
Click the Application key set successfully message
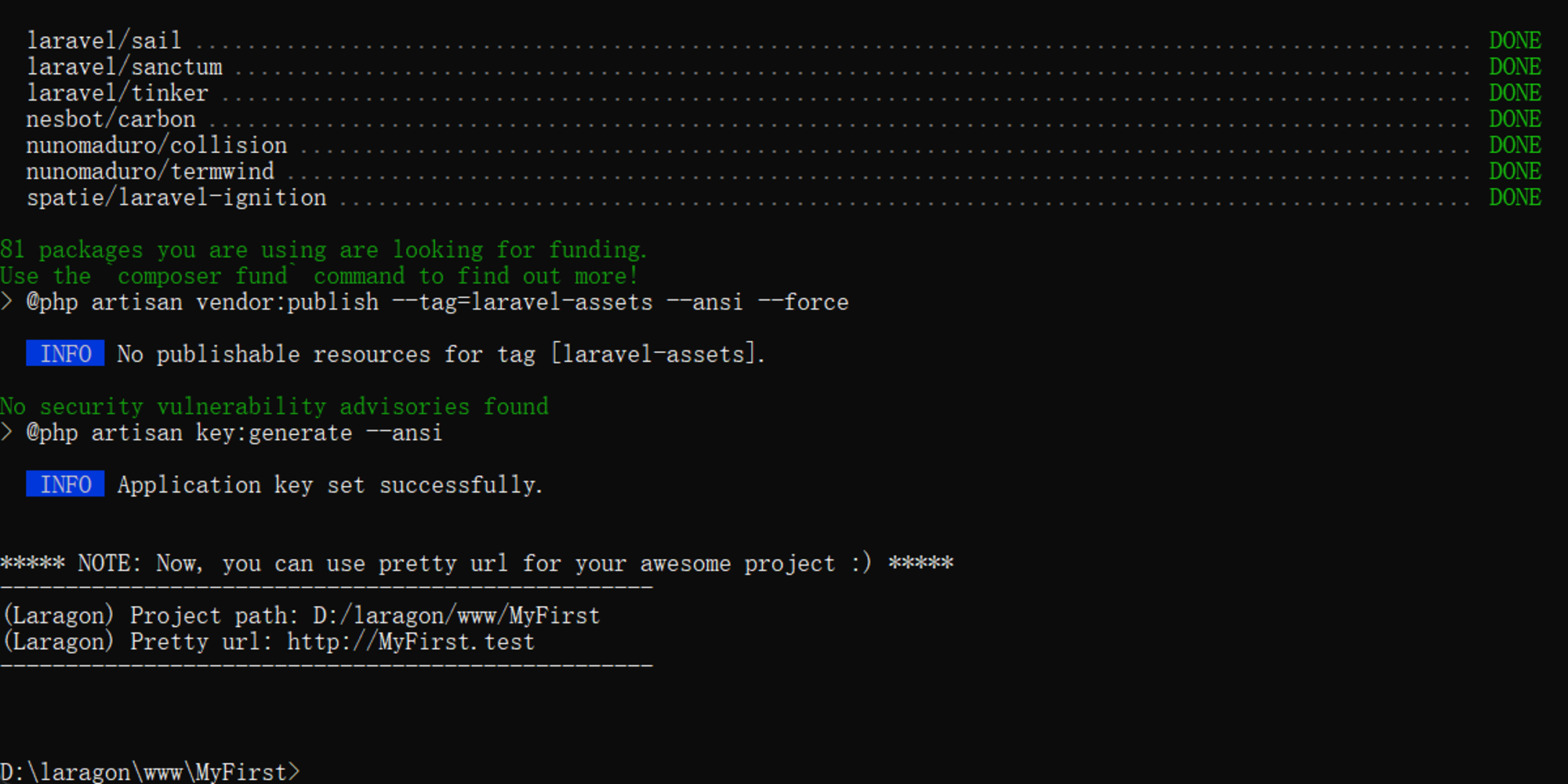[330, 485]
